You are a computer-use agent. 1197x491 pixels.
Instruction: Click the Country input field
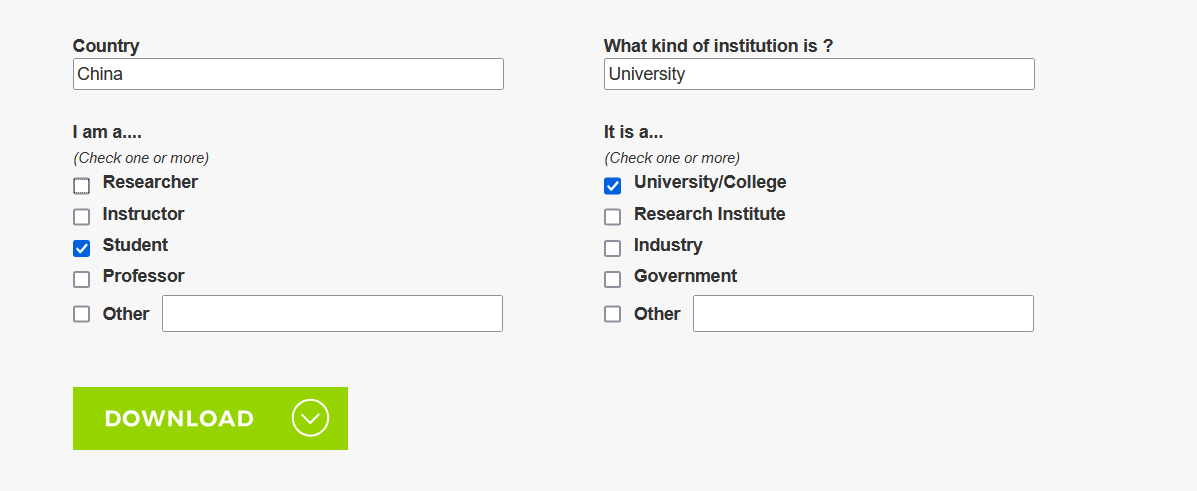(x=289, y=74)
